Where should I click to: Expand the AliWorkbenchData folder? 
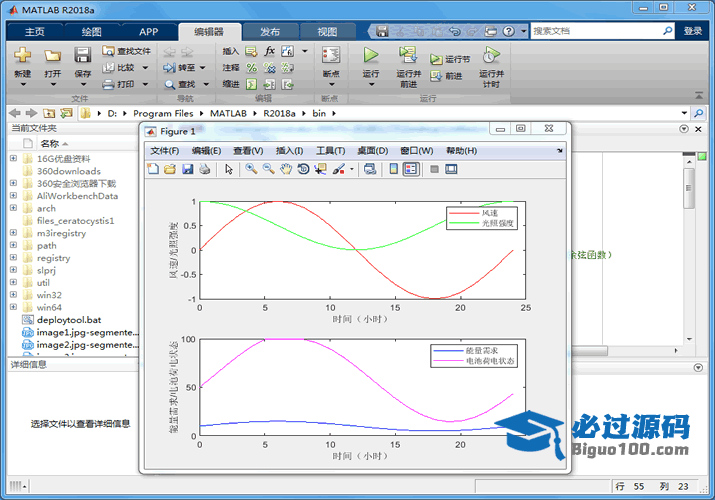click(13, 196)
